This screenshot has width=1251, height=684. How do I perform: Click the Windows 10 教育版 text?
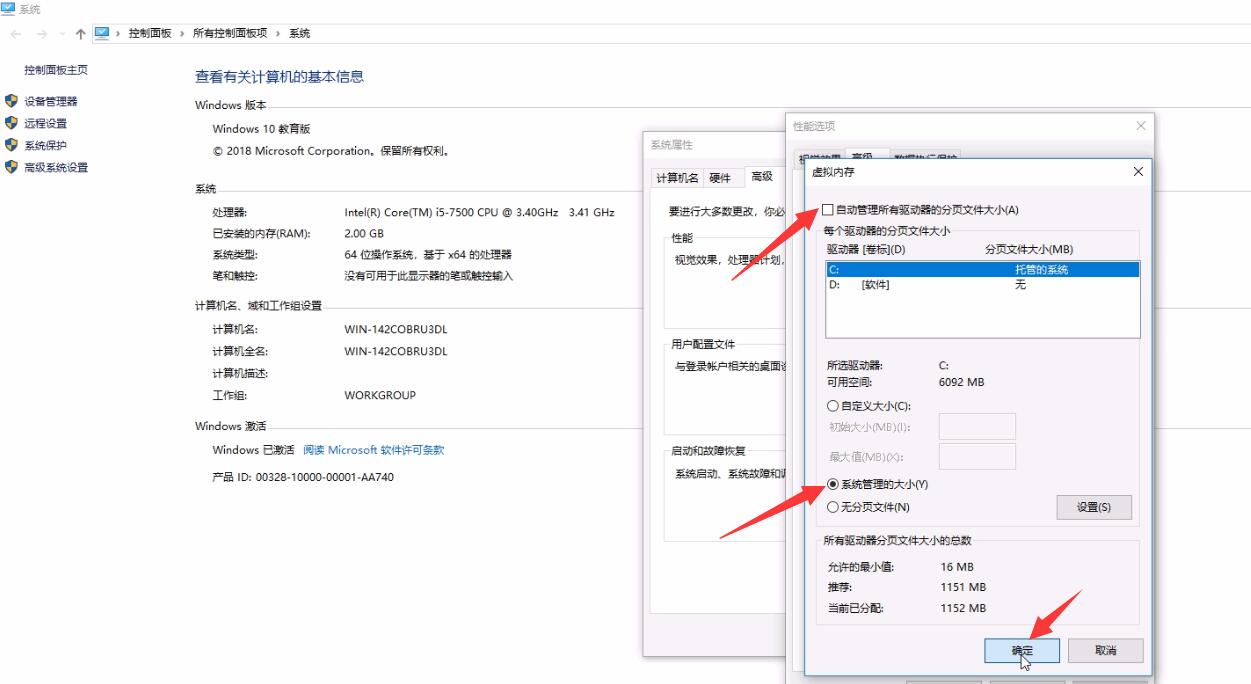pyautogui.click(x=261, y=129)
